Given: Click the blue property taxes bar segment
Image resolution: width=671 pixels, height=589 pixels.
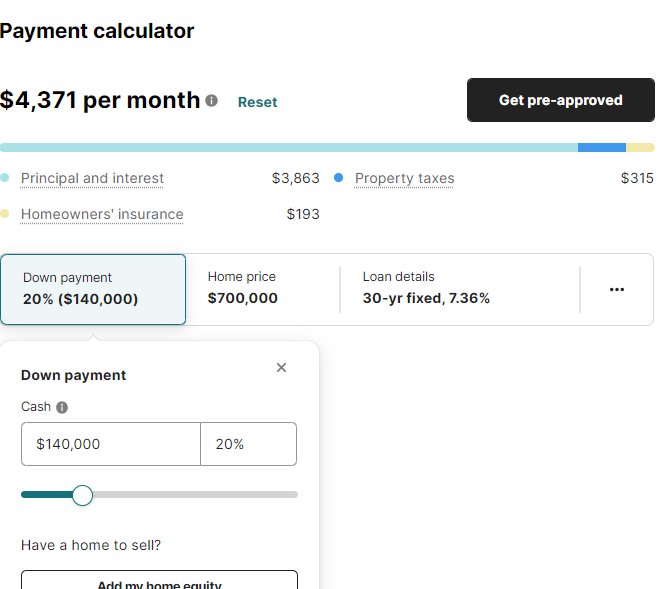Looking at the screenshot, I should coord(602,148).
